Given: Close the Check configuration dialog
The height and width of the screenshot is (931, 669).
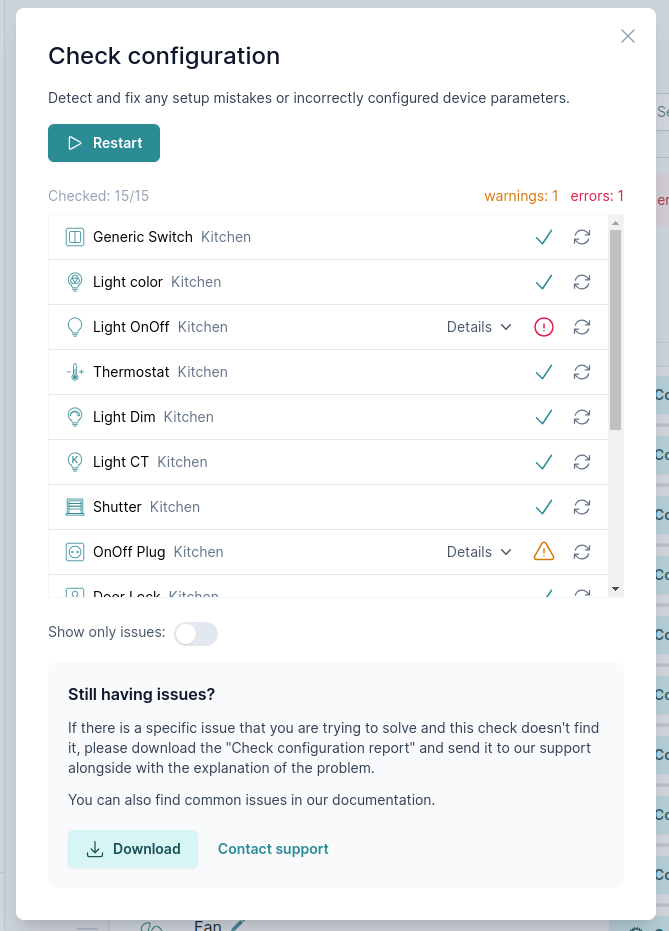Looking at the screenshot, I should click(x=628, y=36).
